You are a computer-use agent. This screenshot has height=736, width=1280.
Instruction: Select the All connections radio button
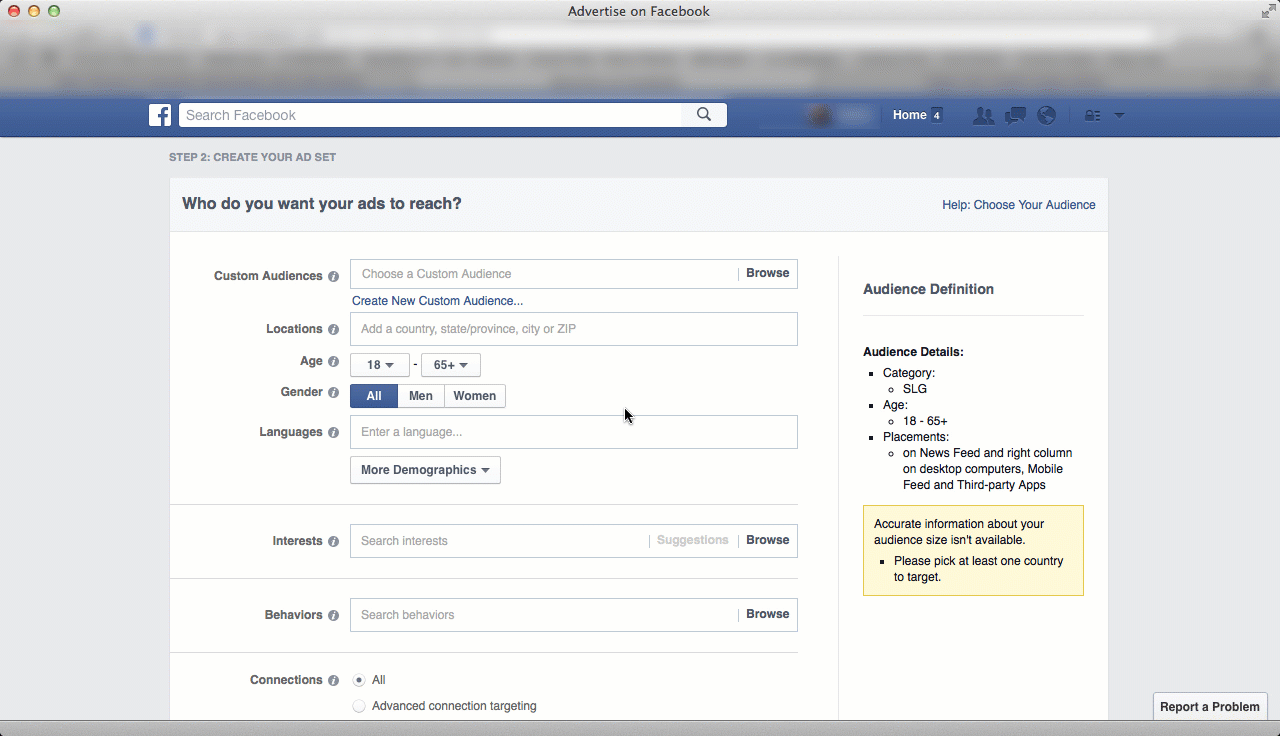(359, 680)
